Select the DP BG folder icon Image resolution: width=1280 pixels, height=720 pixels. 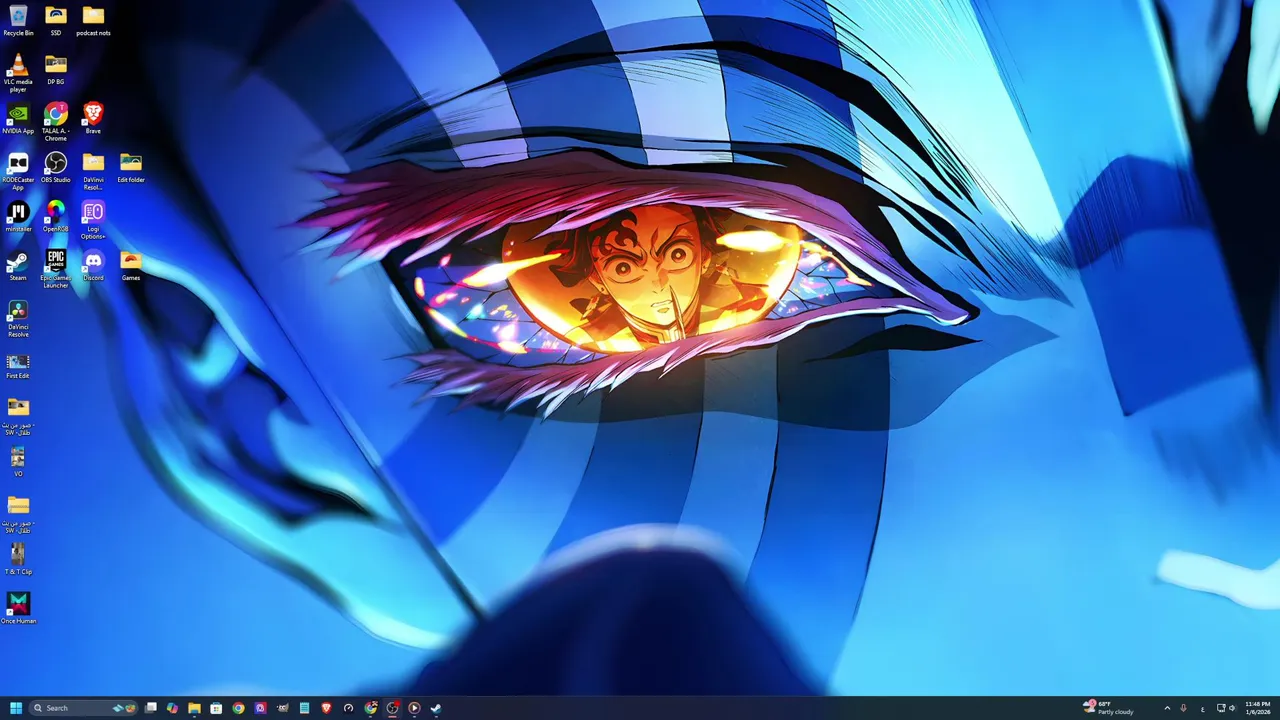click(56, 69)
